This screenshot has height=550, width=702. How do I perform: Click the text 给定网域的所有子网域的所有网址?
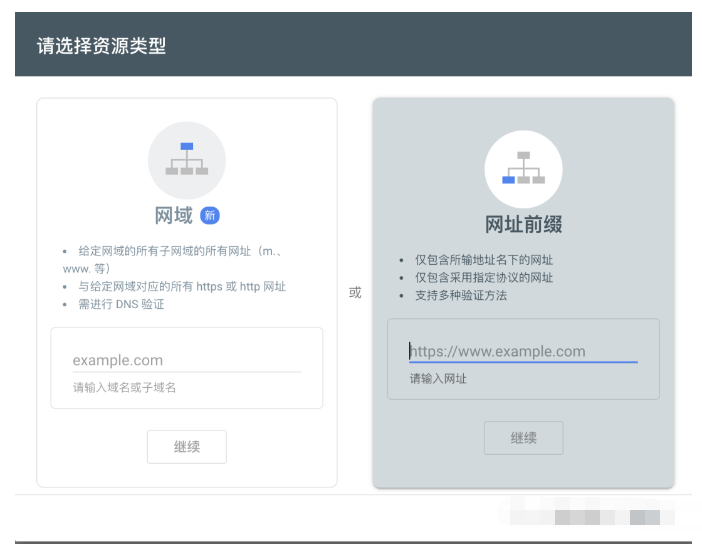click(165, 251)
